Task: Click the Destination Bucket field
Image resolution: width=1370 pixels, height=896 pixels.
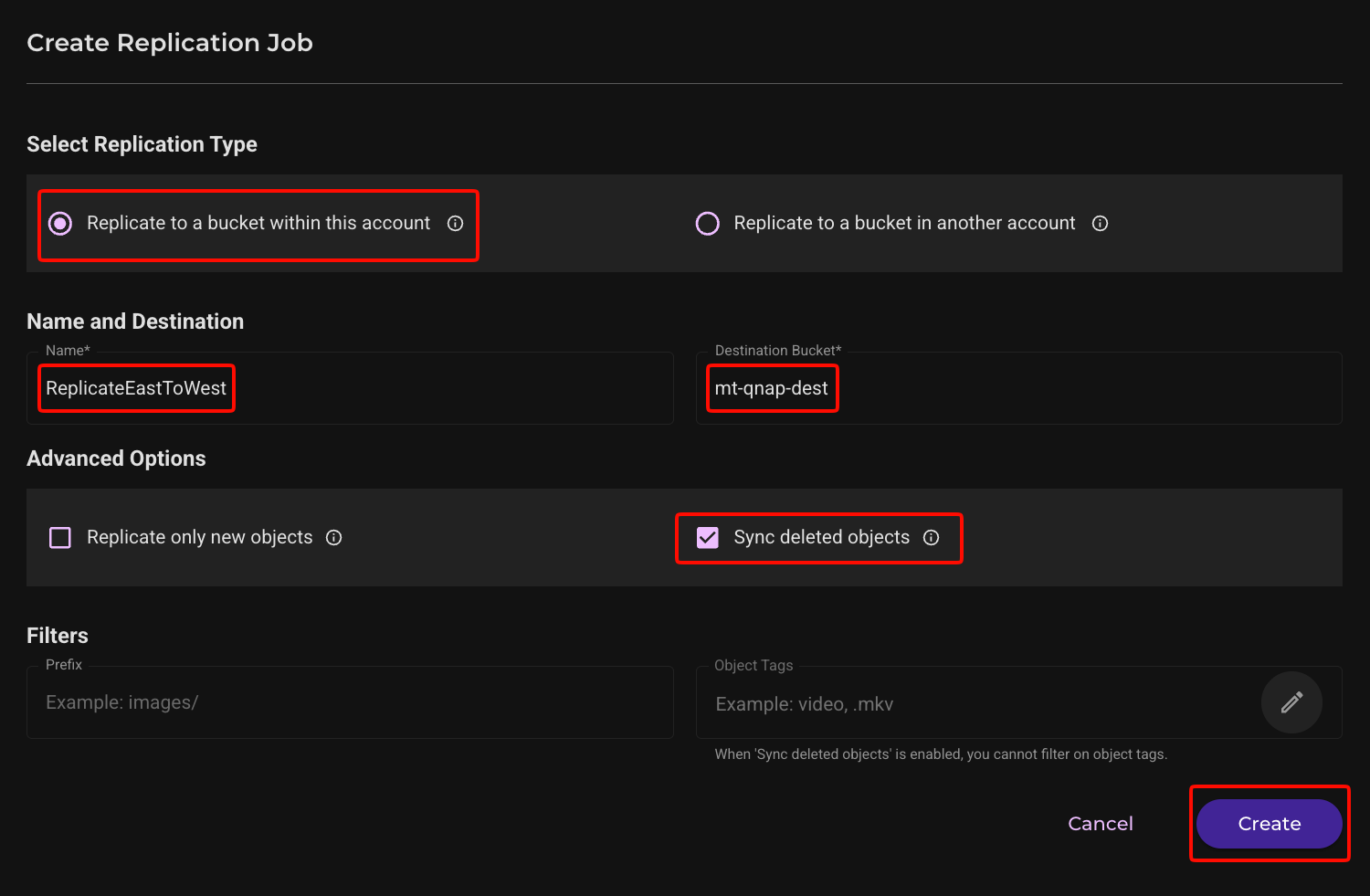Action: (x=1018, y=388)
